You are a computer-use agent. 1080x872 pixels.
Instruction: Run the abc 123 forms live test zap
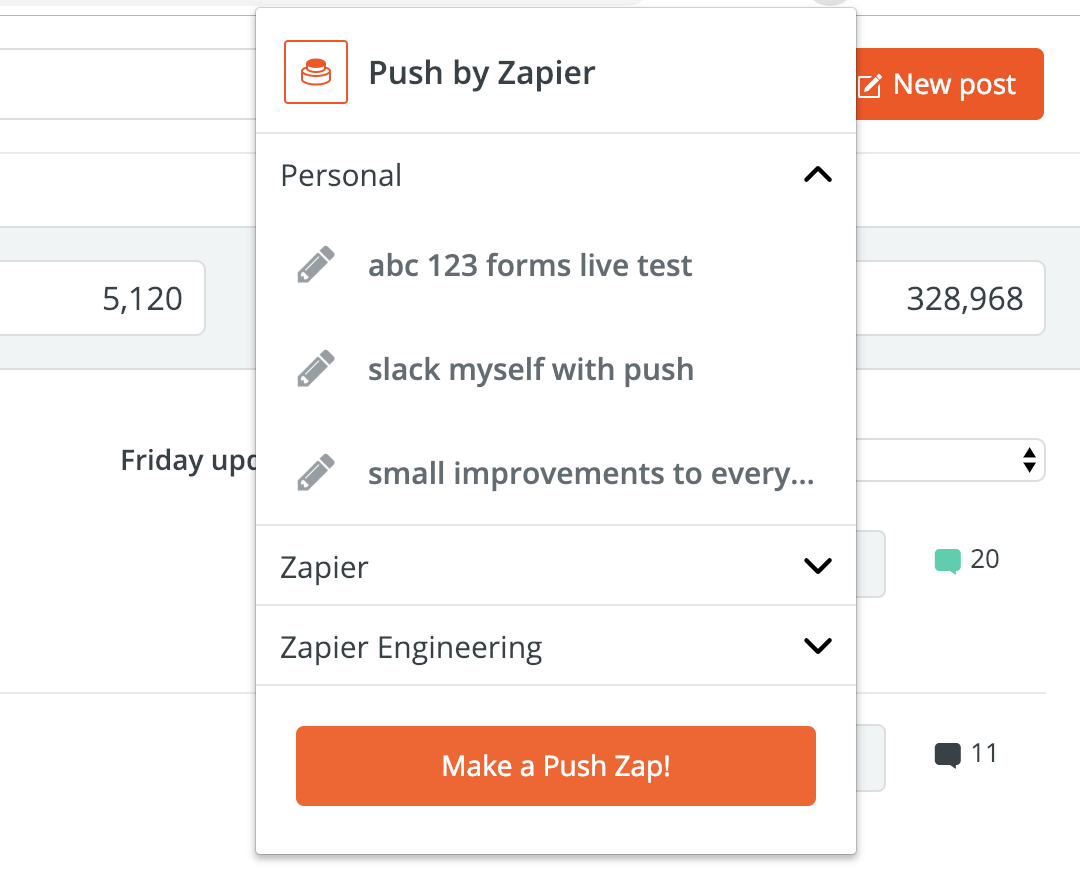pyautogui.click(x=530, y=266)
